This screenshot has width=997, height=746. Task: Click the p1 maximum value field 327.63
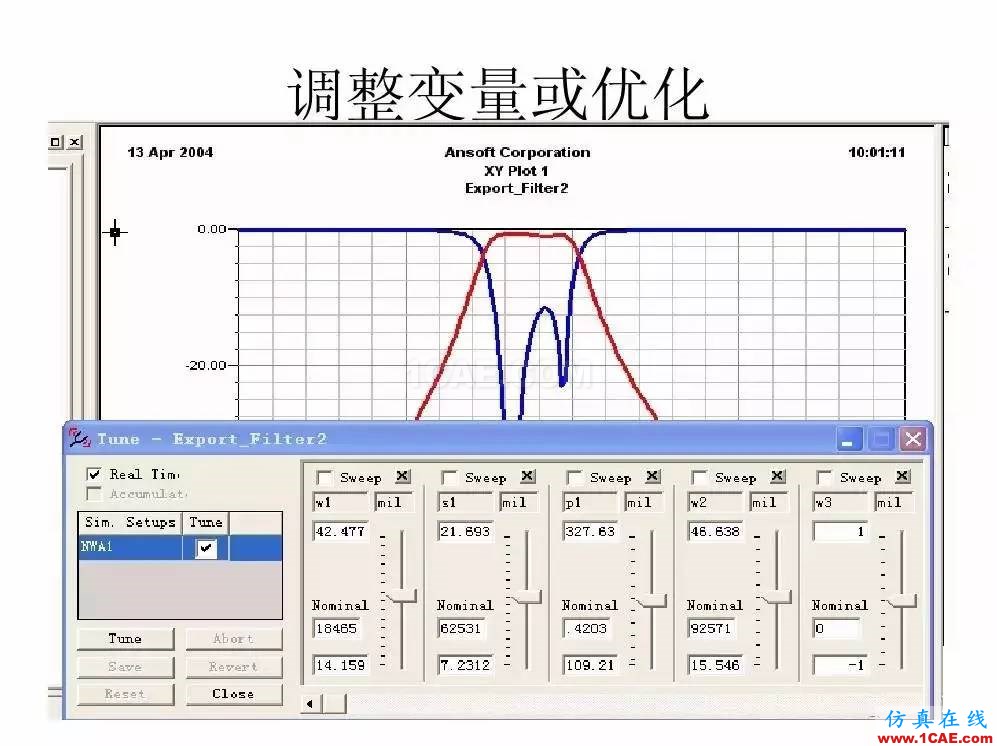click(591, 532)
